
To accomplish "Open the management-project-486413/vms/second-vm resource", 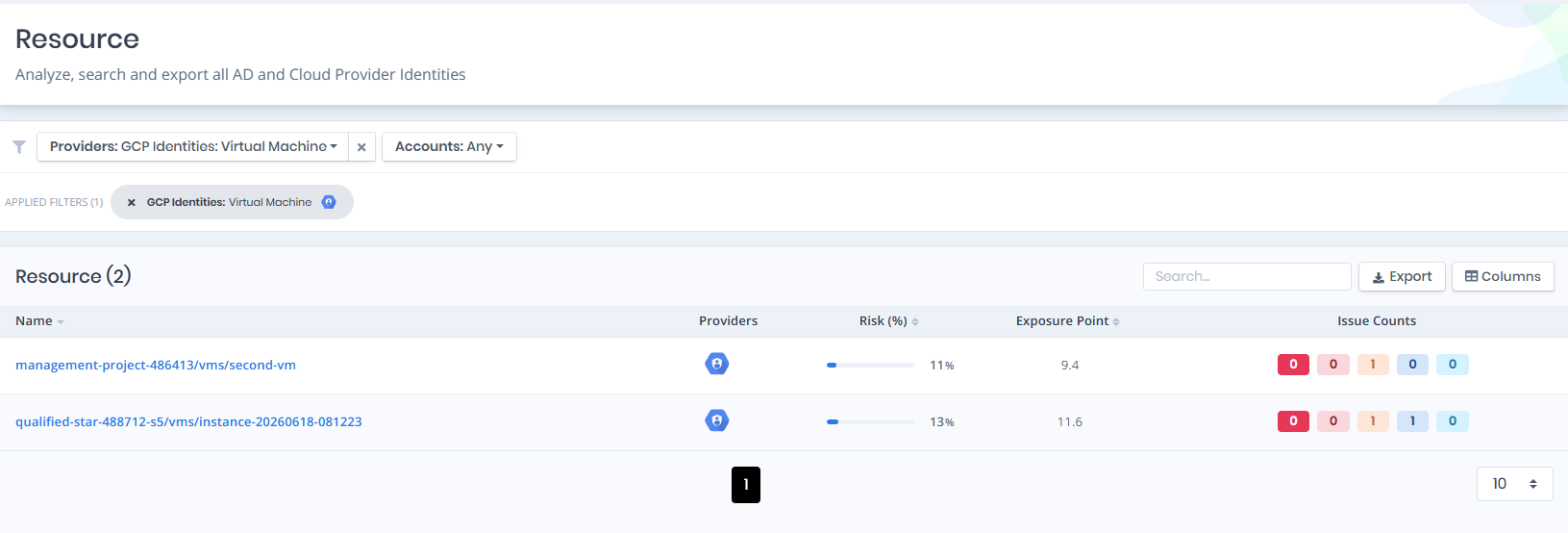I will [x=155, y=365].
